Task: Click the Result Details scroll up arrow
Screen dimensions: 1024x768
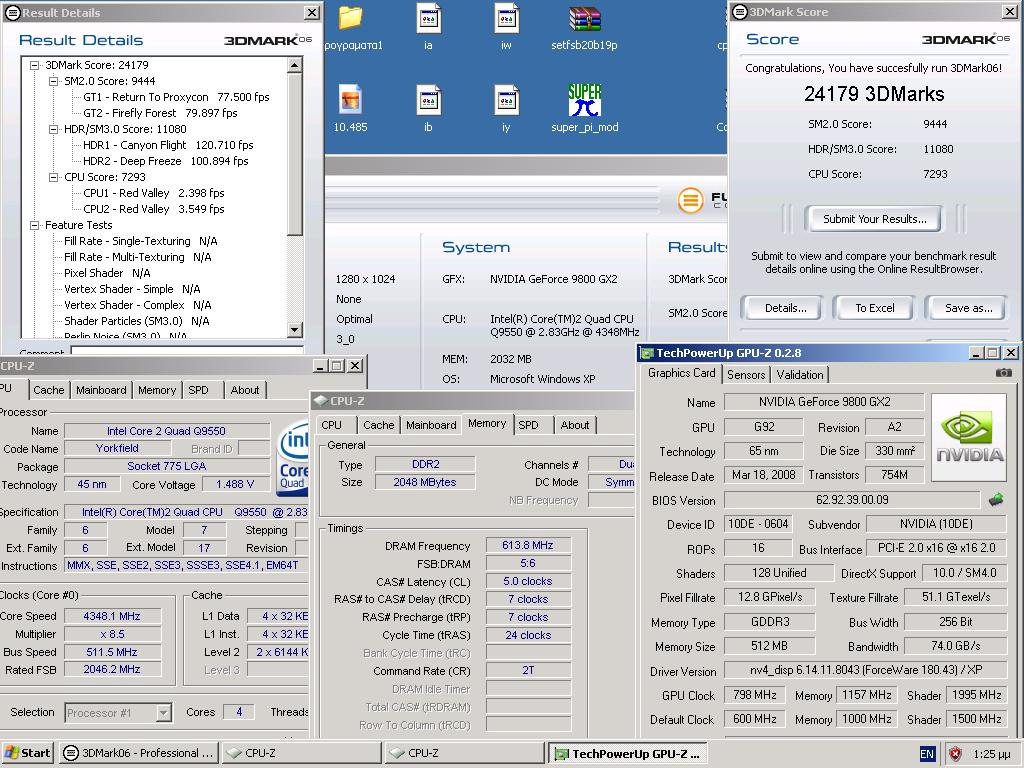Action: pos(295,65)
